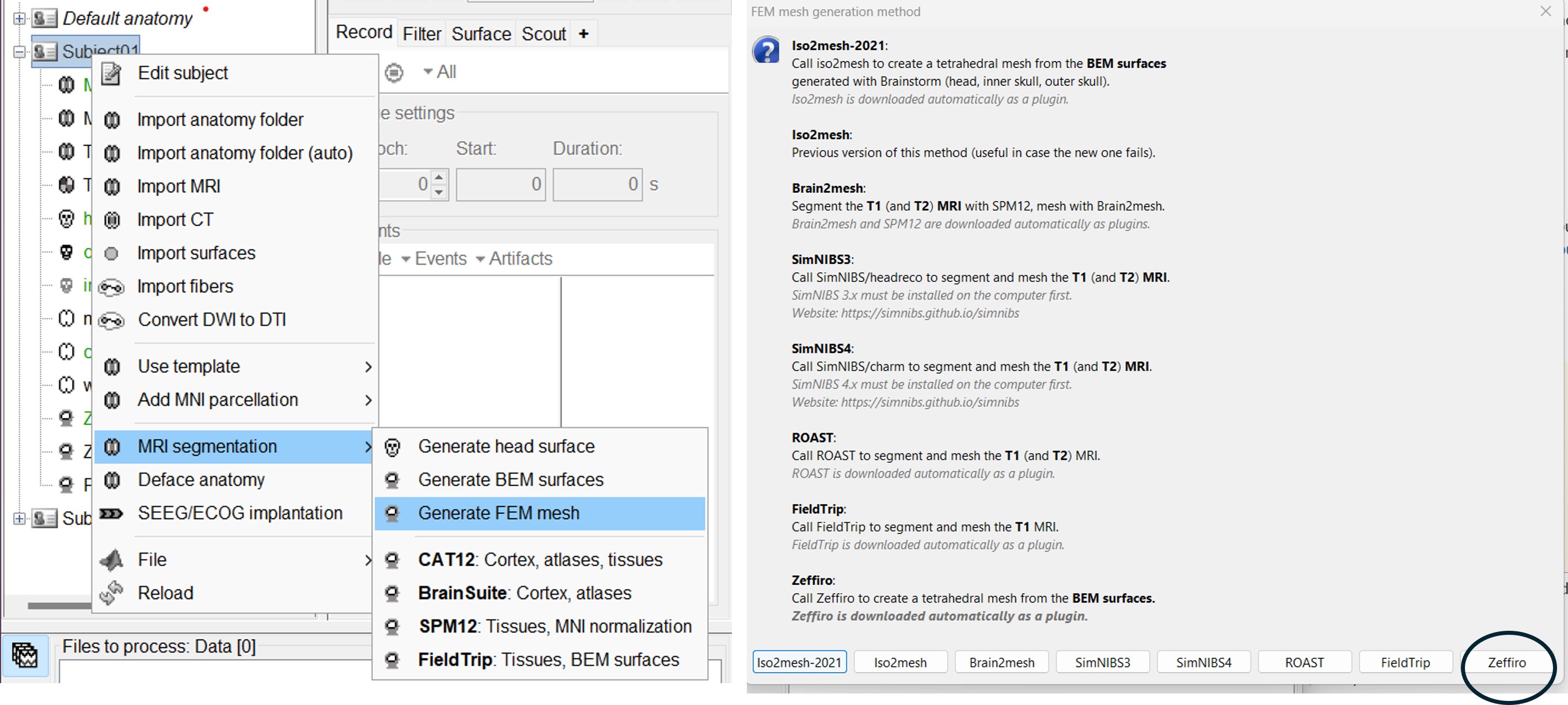Click the circular icon beside the All dropdown
This screenshot has width=1568, height=705.
click(394, 73)
